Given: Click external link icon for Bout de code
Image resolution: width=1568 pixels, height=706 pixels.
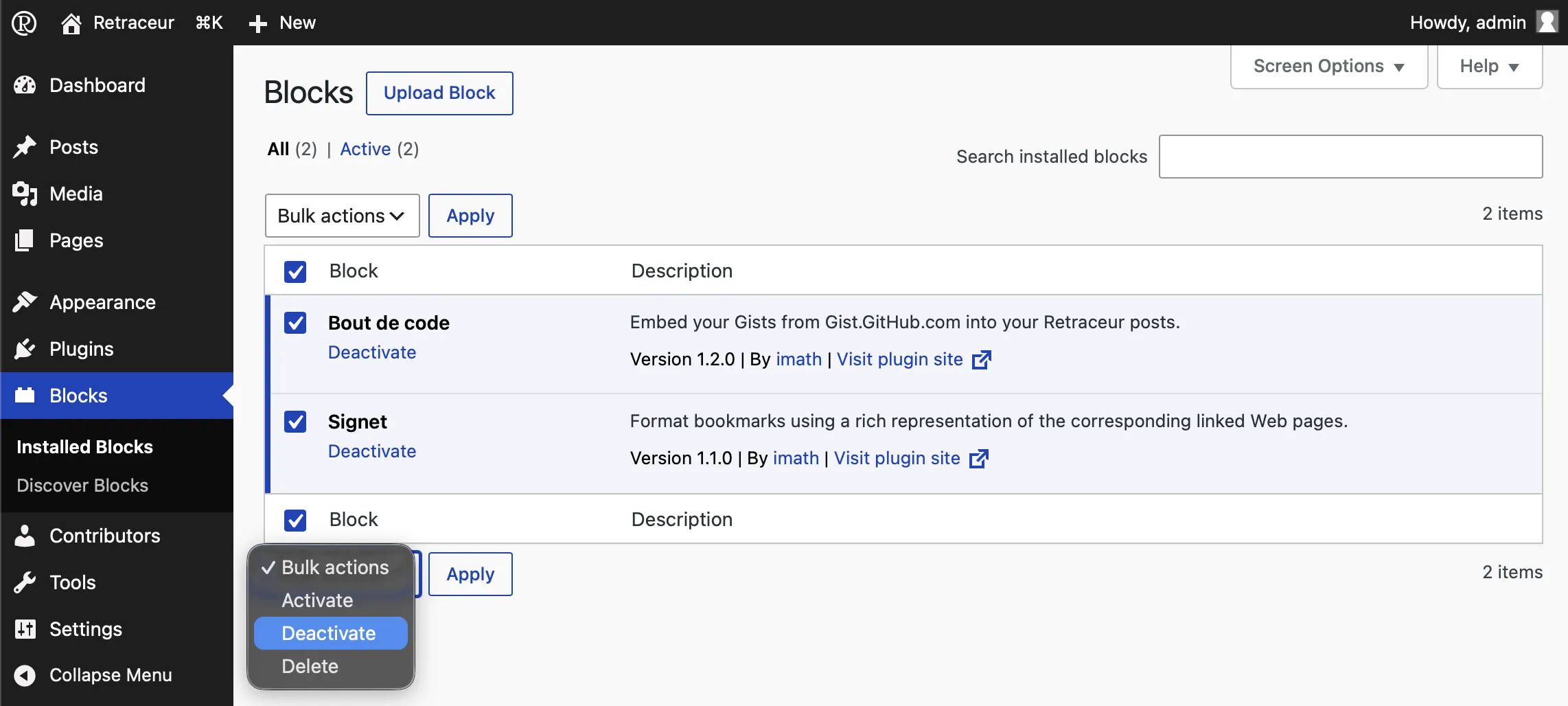Looking at the screenshot, I should click(x=982, y=359).
